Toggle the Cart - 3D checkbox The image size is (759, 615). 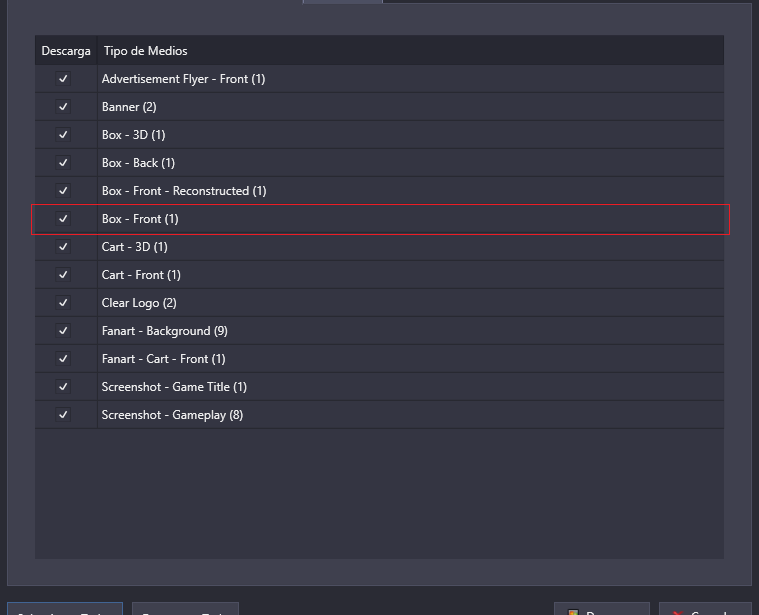coord(63,247)
